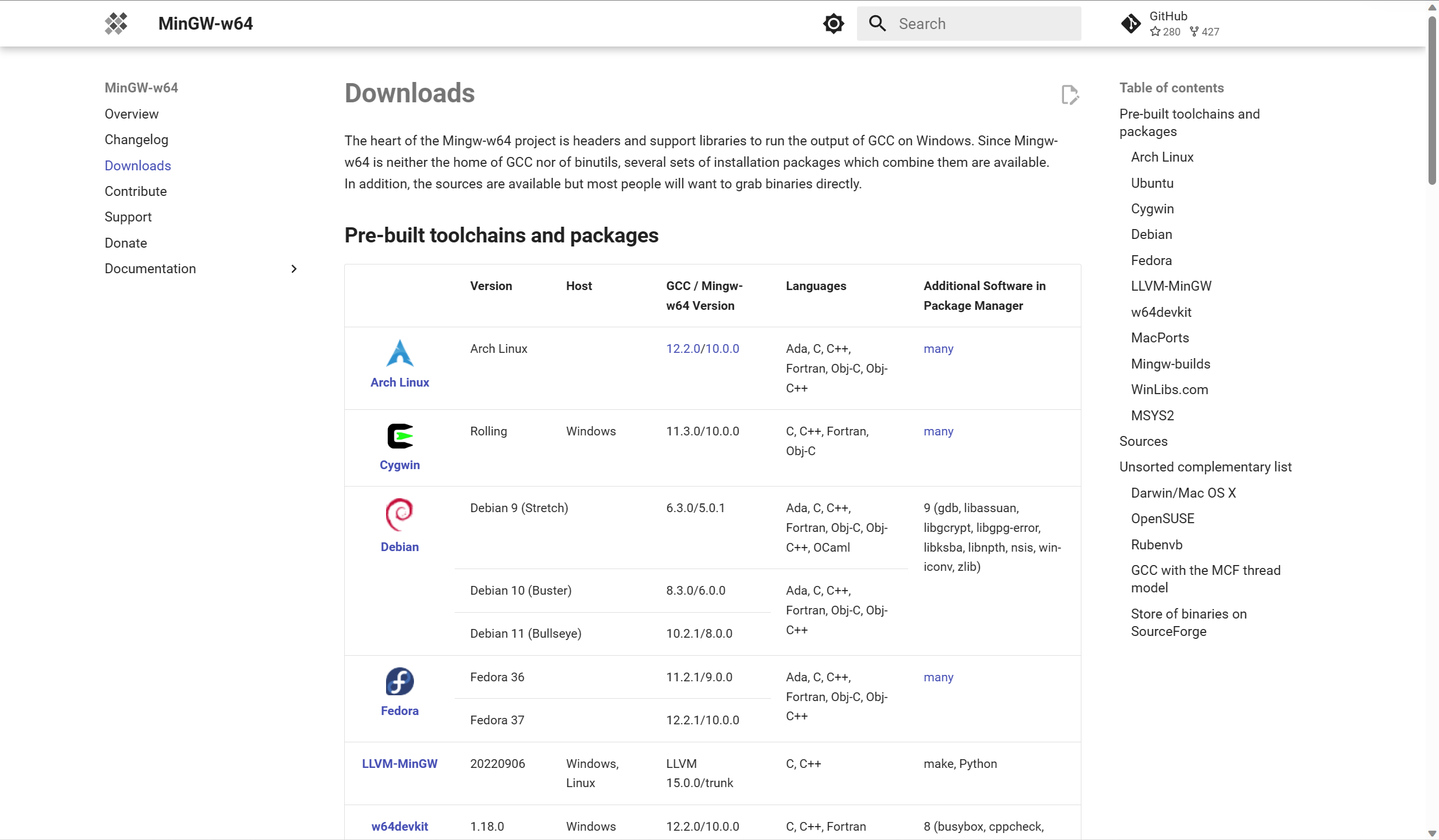Image resolution: width=1439 pixels, height=840 pixels.
Task: Click the Debian swirl logo
Action: click(x=399, y=514)
